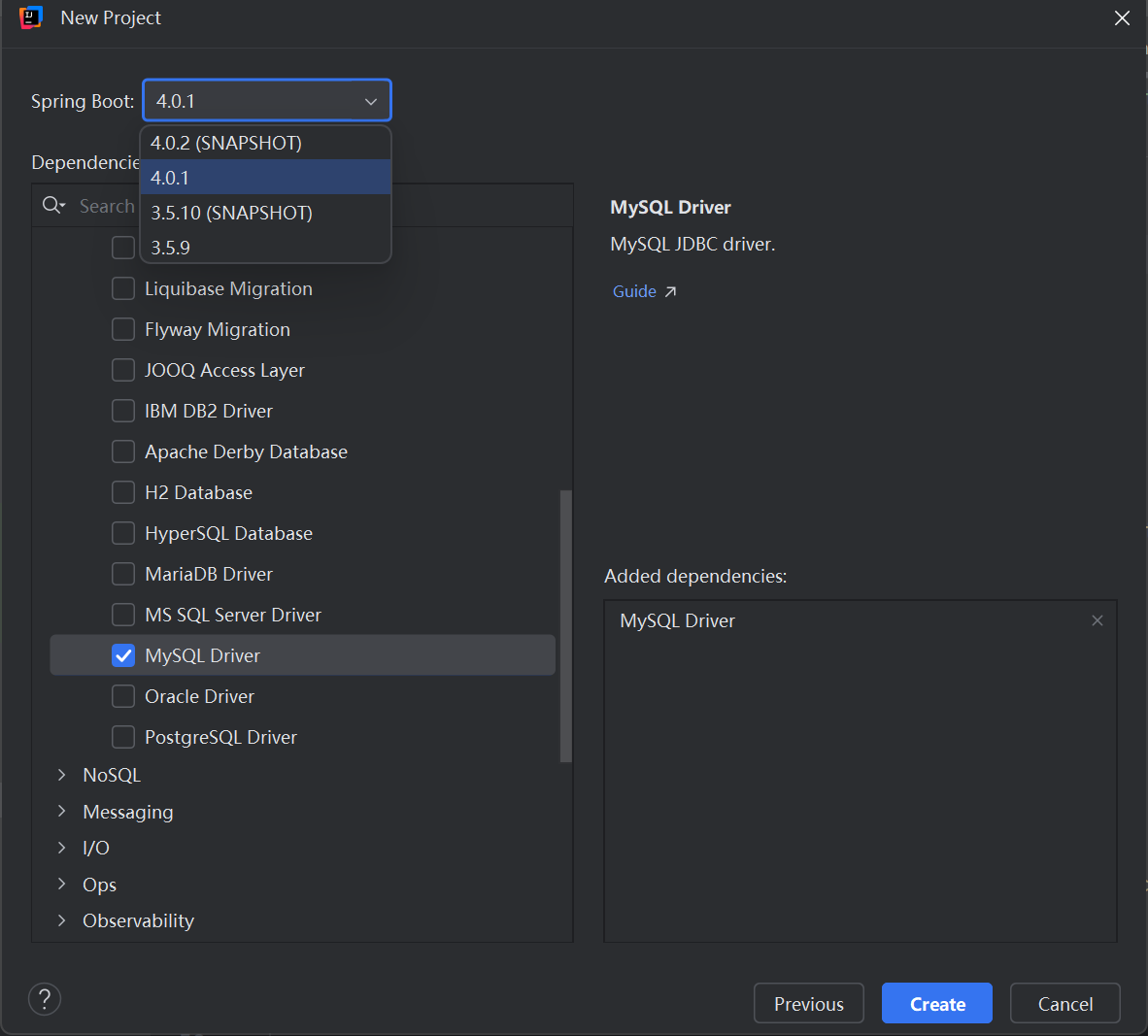Expand the Ops category

click(61, 884)
